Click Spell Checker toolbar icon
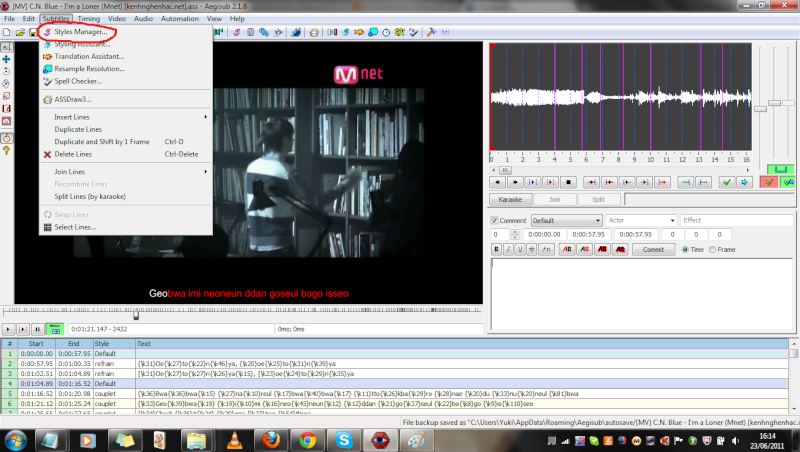 (x=413, y=32)
